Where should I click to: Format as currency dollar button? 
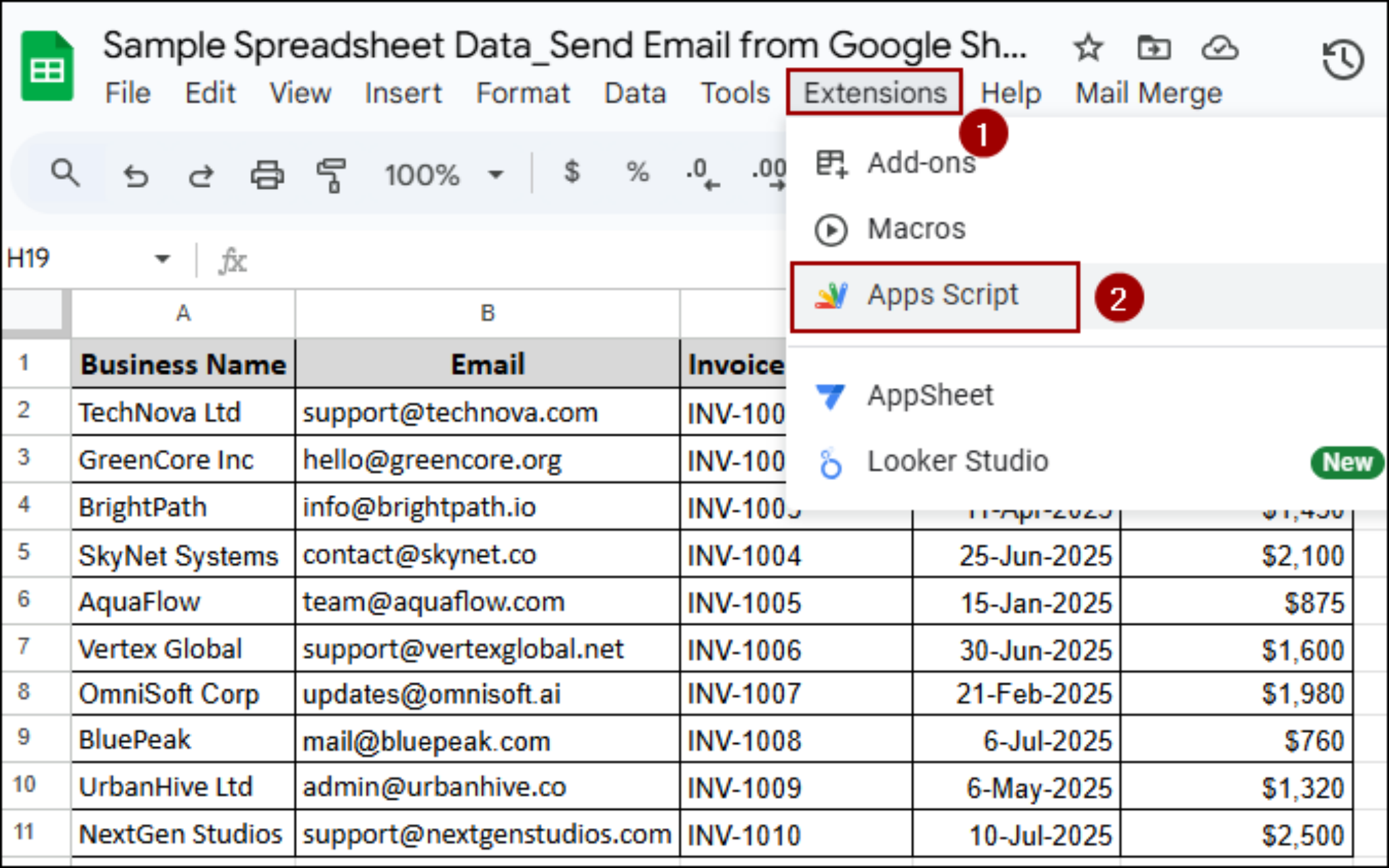(x=572, y=172)
